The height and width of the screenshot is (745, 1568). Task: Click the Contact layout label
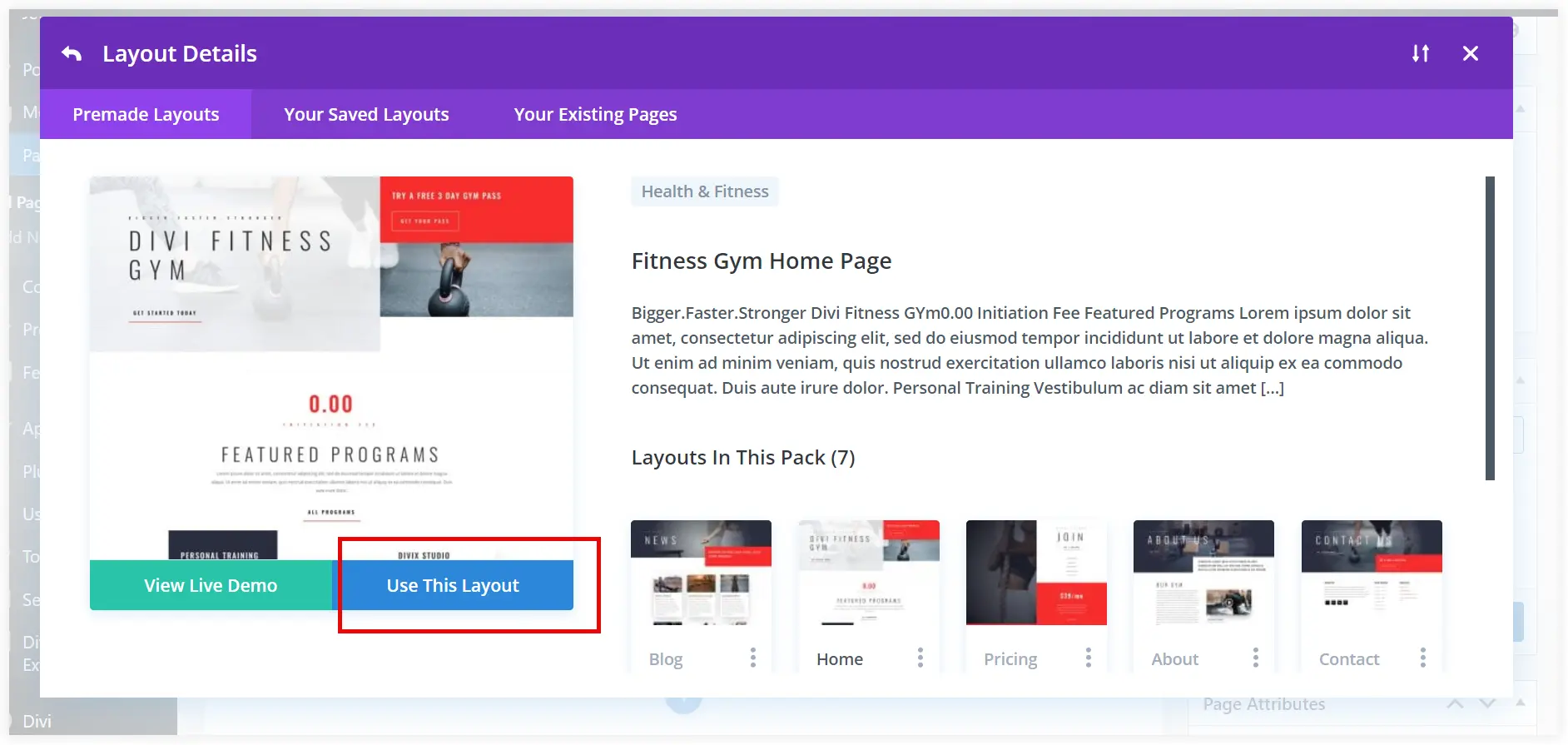(x=1349, y=659)
